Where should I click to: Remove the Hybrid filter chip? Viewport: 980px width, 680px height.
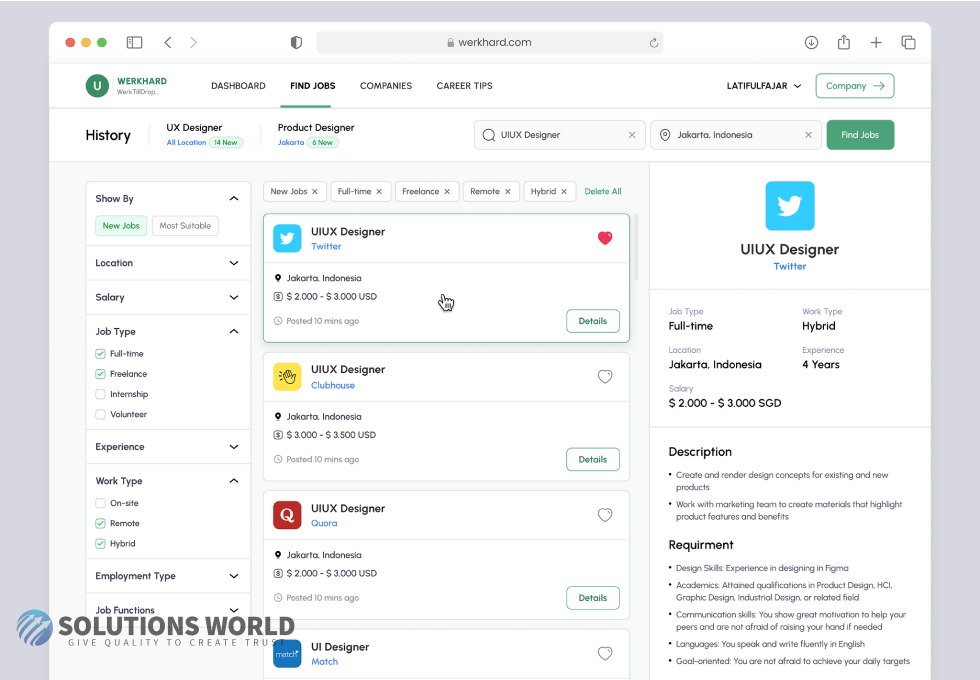[x=564, y=192]
